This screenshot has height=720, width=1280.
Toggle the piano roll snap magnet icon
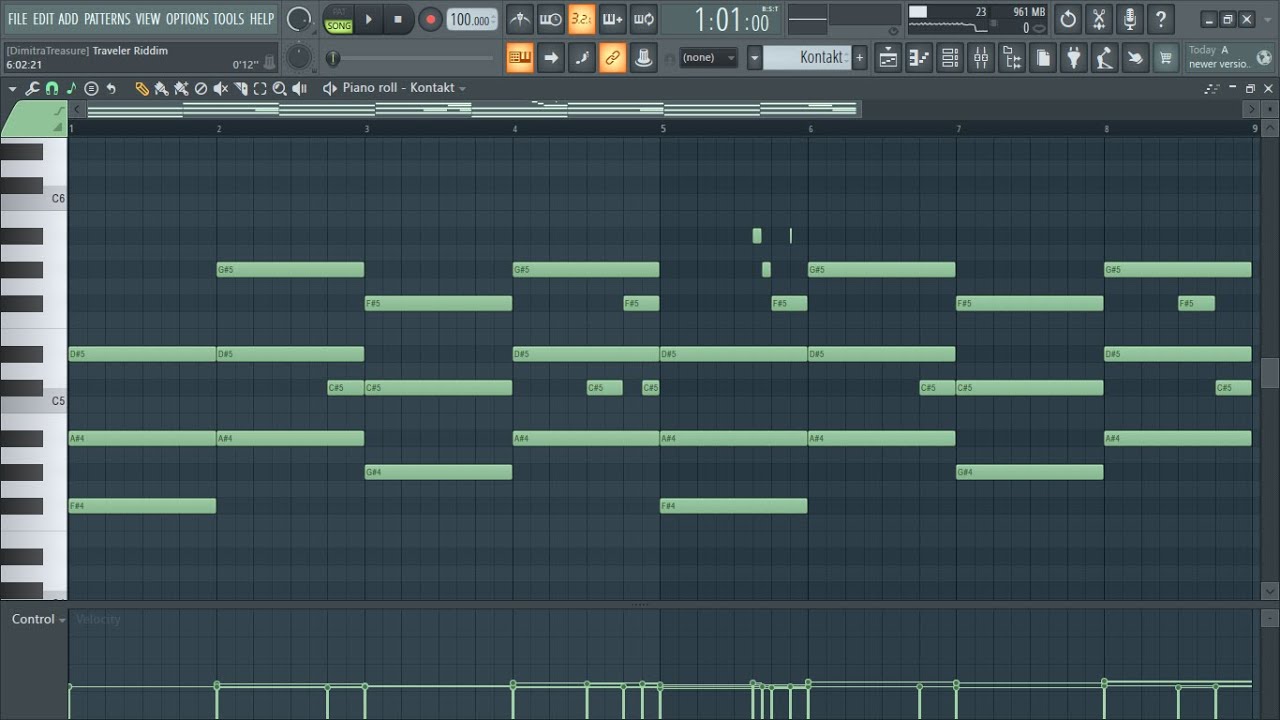pyautogui.click(x=52, y=88)
